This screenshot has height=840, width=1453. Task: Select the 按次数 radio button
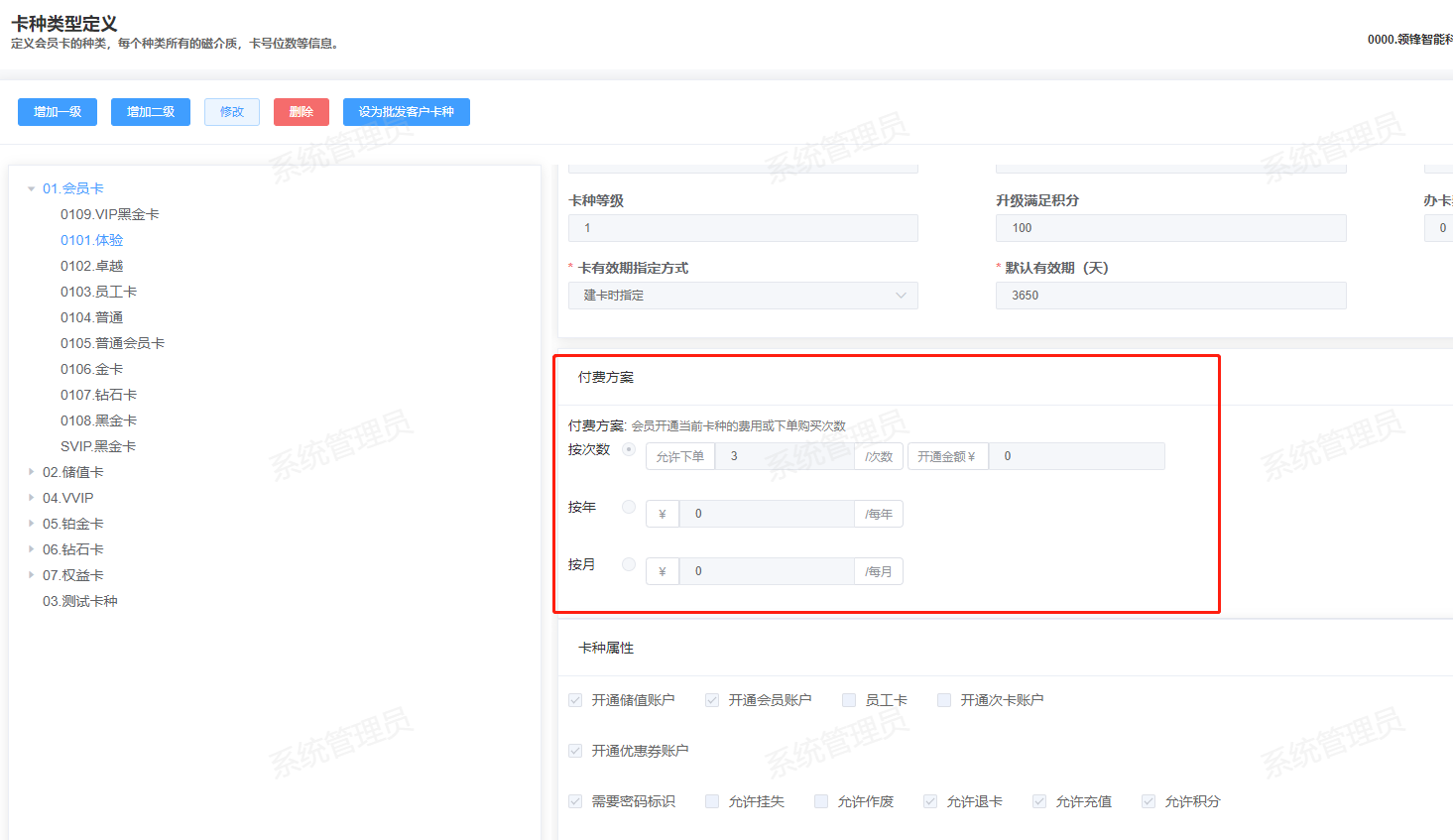(629, 449)
